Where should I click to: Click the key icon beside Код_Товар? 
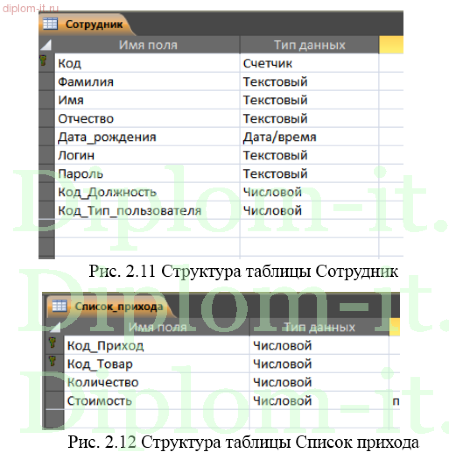click(52, 361)
